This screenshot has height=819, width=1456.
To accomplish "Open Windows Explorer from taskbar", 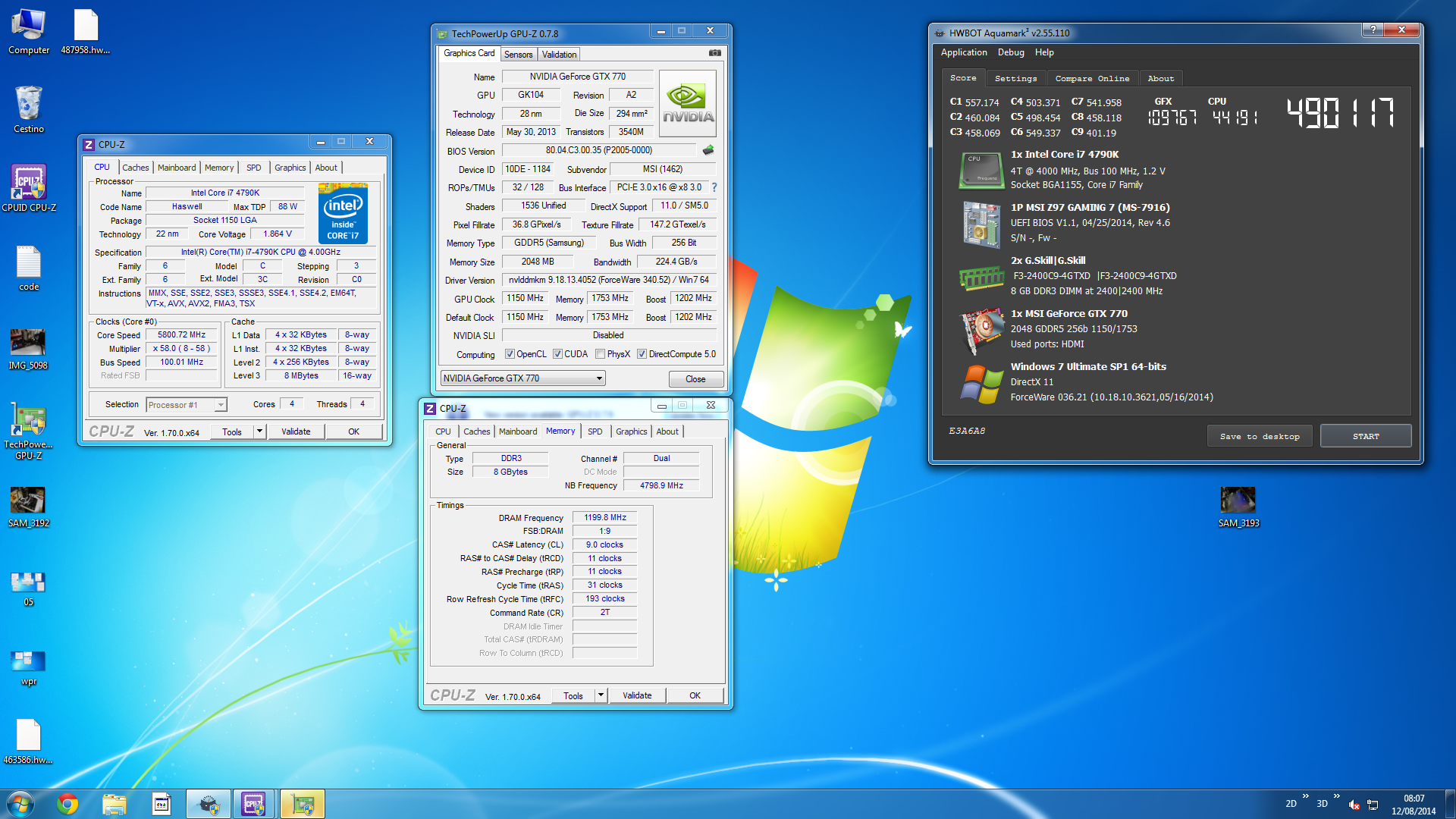I will click(114, 804).
